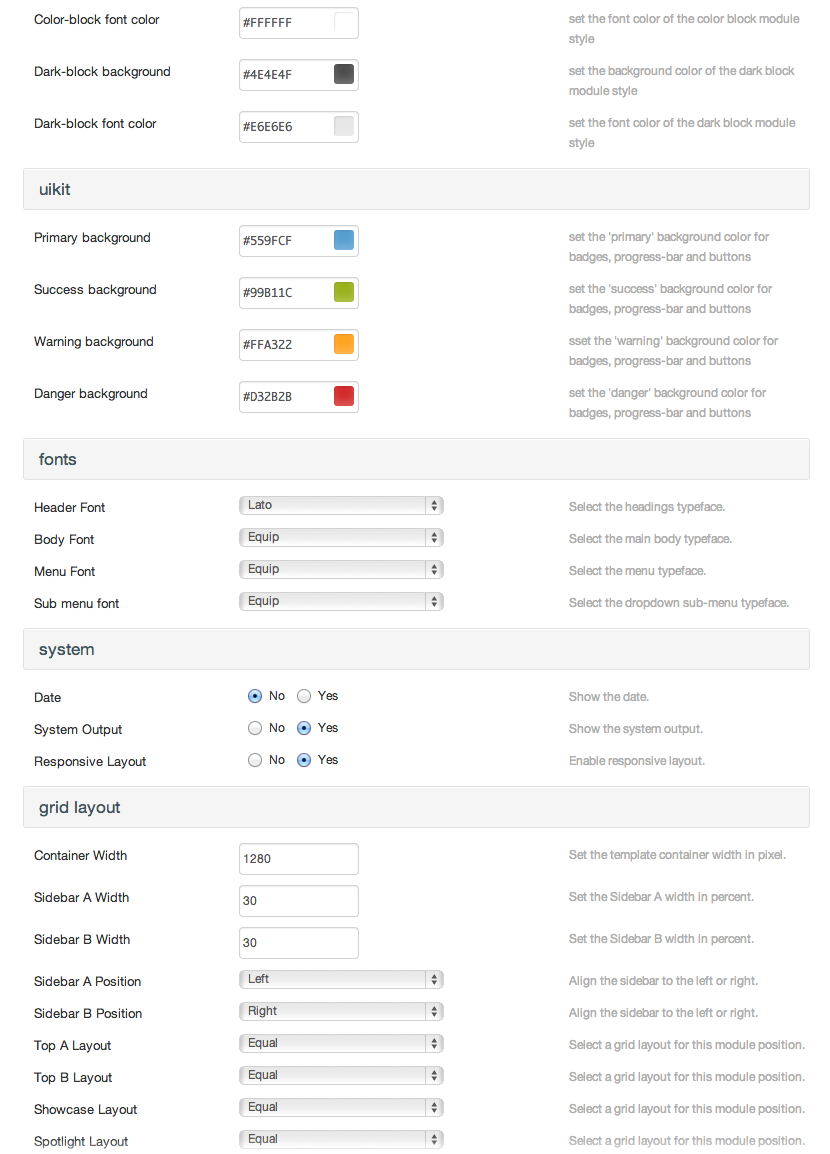The height and width of the screenshot is (1154, 830).
Task: Click the uikit section header
Action: [x=416, y=189]
